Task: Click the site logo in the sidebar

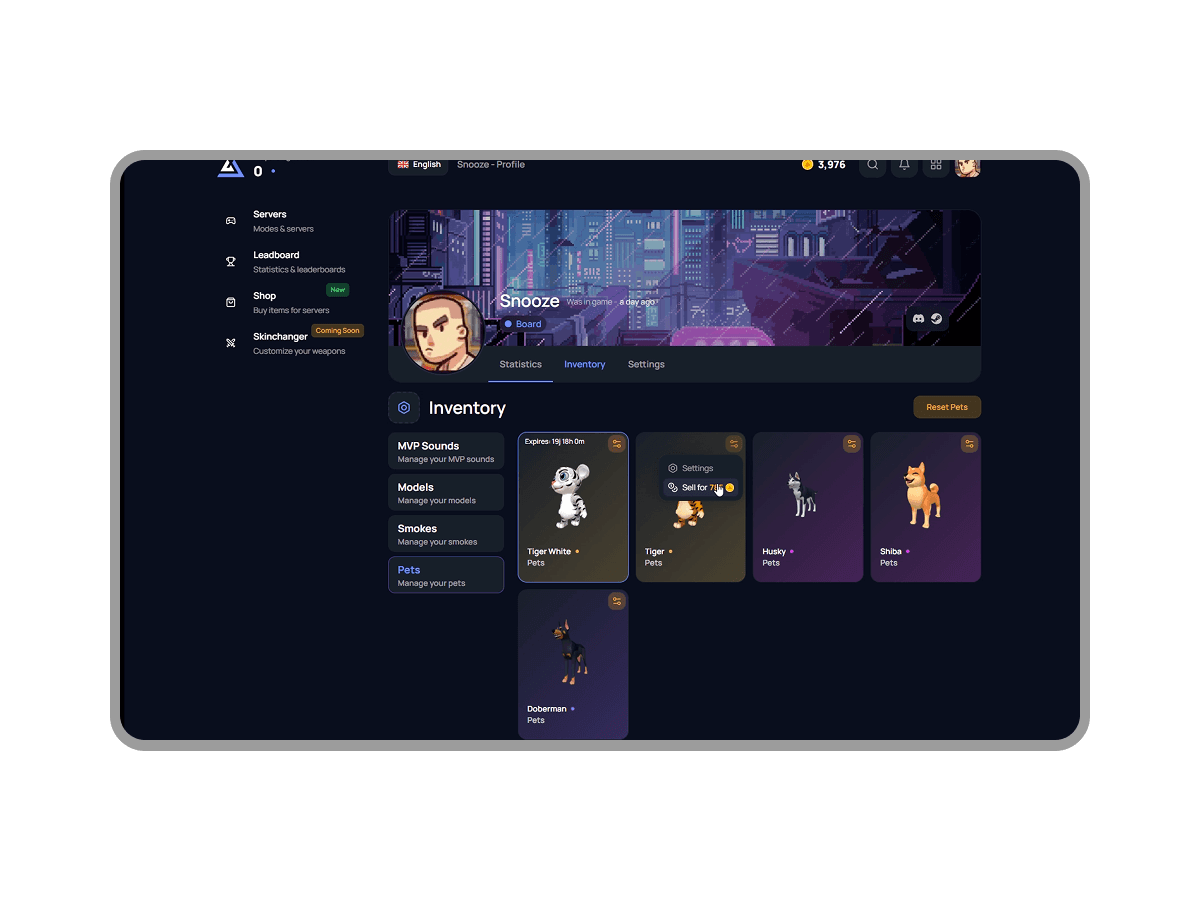Action: click(x=230, y=168)
